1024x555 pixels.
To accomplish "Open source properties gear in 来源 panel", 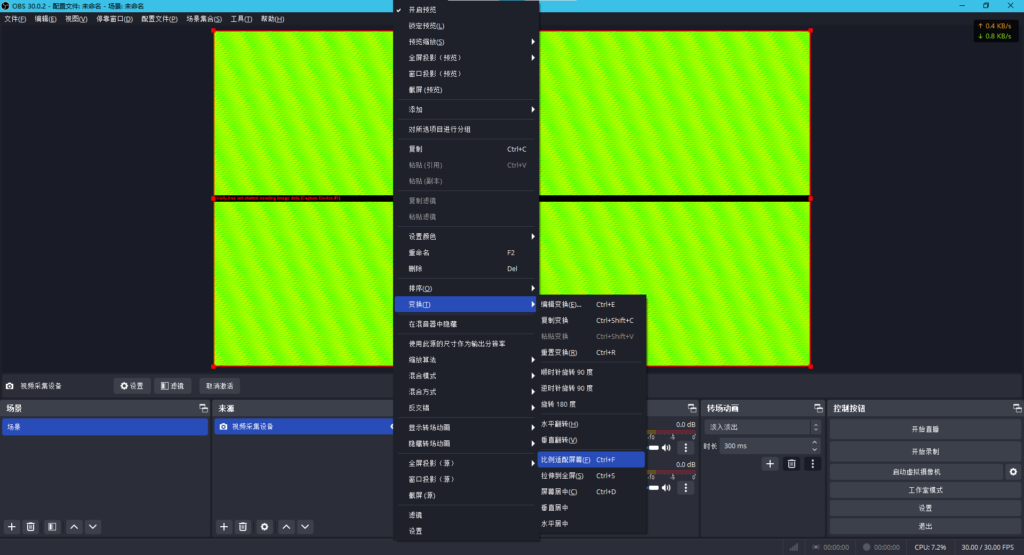I will tap(264, 526).
